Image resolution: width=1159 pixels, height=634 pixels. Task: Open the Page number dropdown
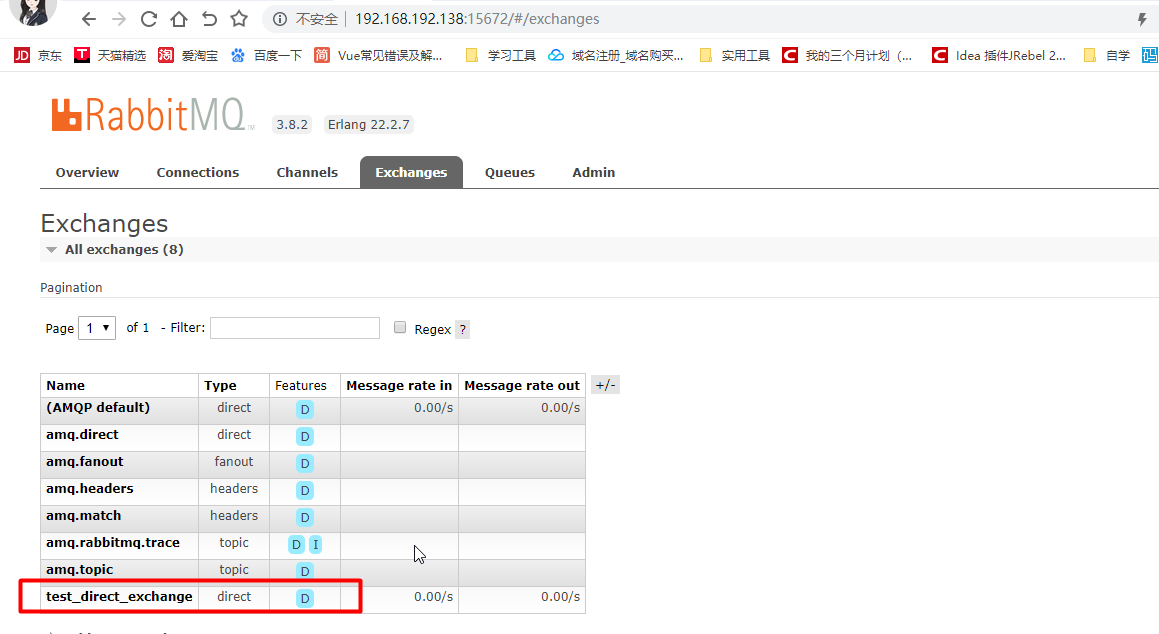pyautogui.click(x=97, y=327)
